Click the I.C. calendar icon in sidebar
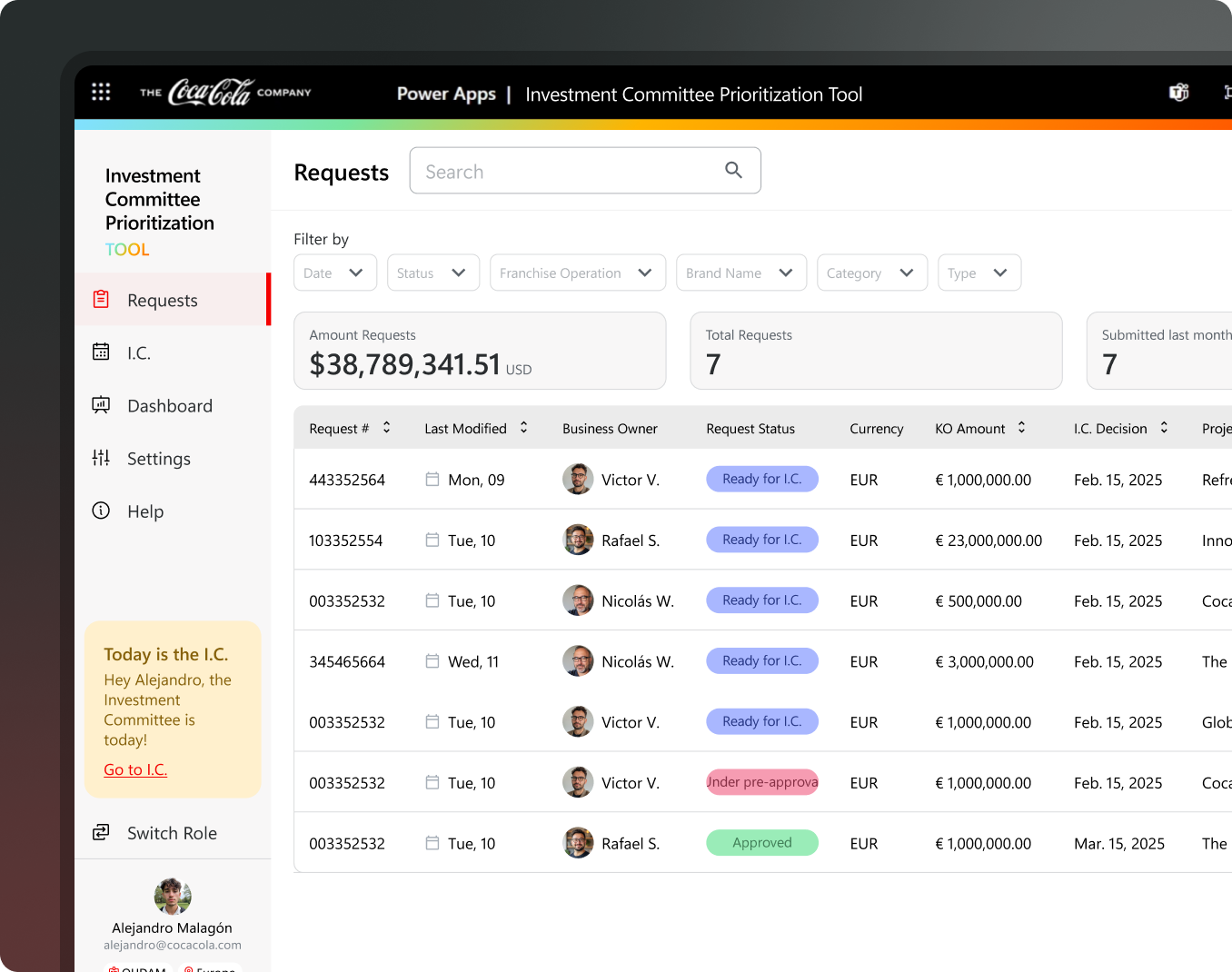Viewport: 1232px width, 972px height. [101, 352]
